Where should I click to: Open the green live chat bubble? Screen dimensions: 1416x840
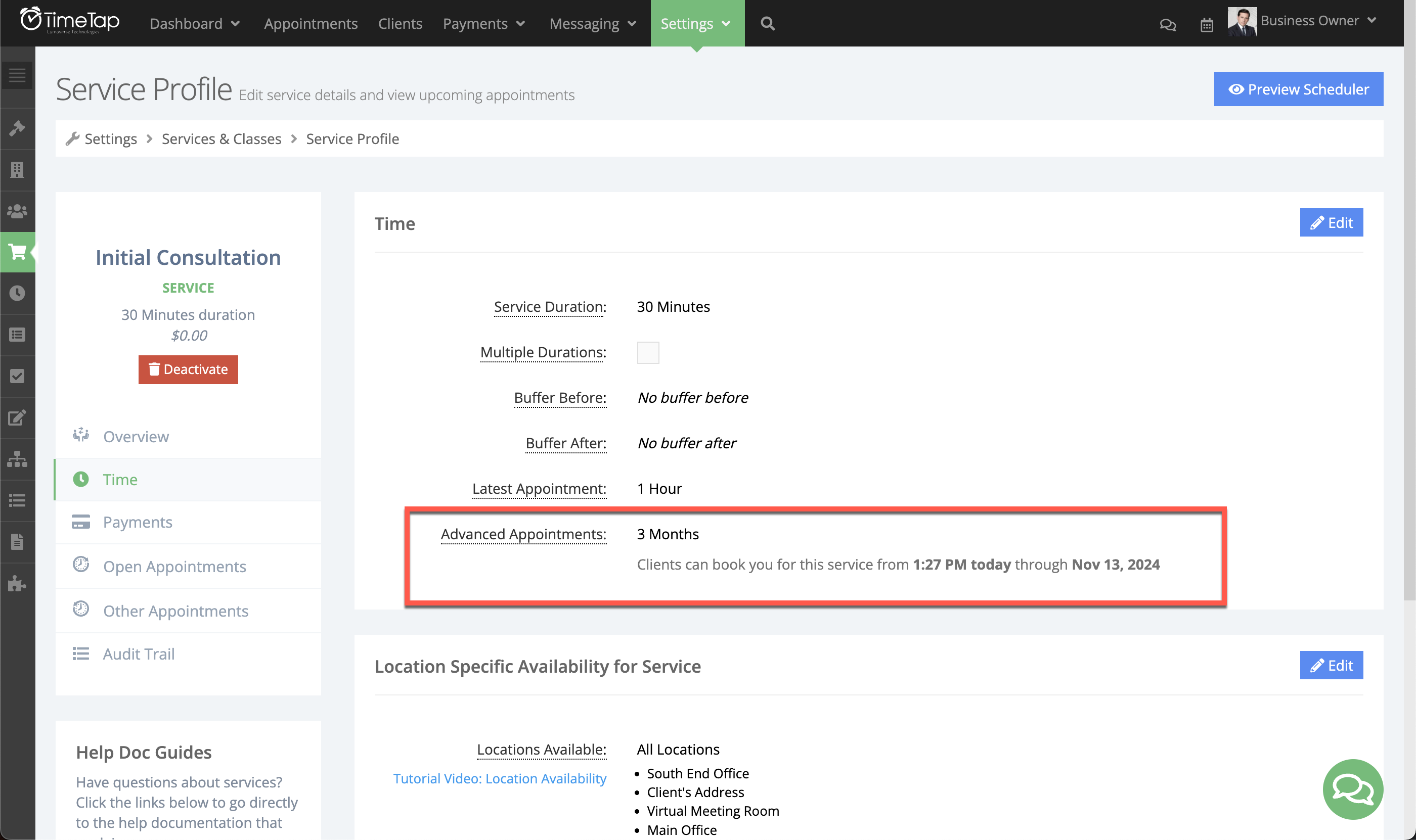1352,788
